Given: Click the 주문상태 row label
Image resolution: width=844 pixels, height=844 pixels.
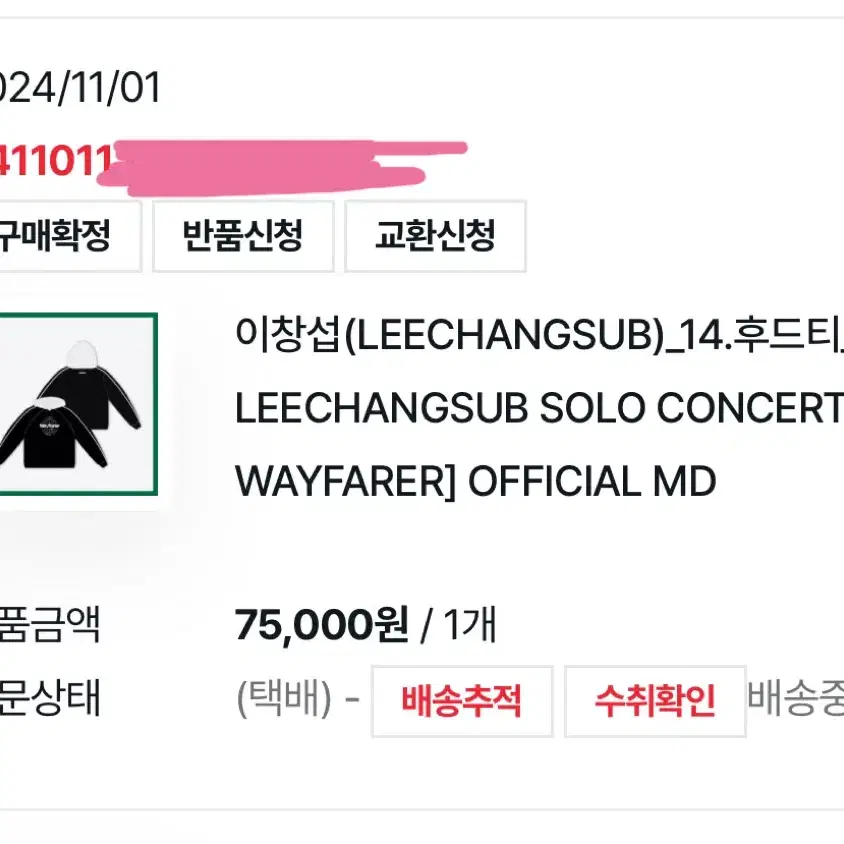Looking at the screenshot, I should [50, 698].
